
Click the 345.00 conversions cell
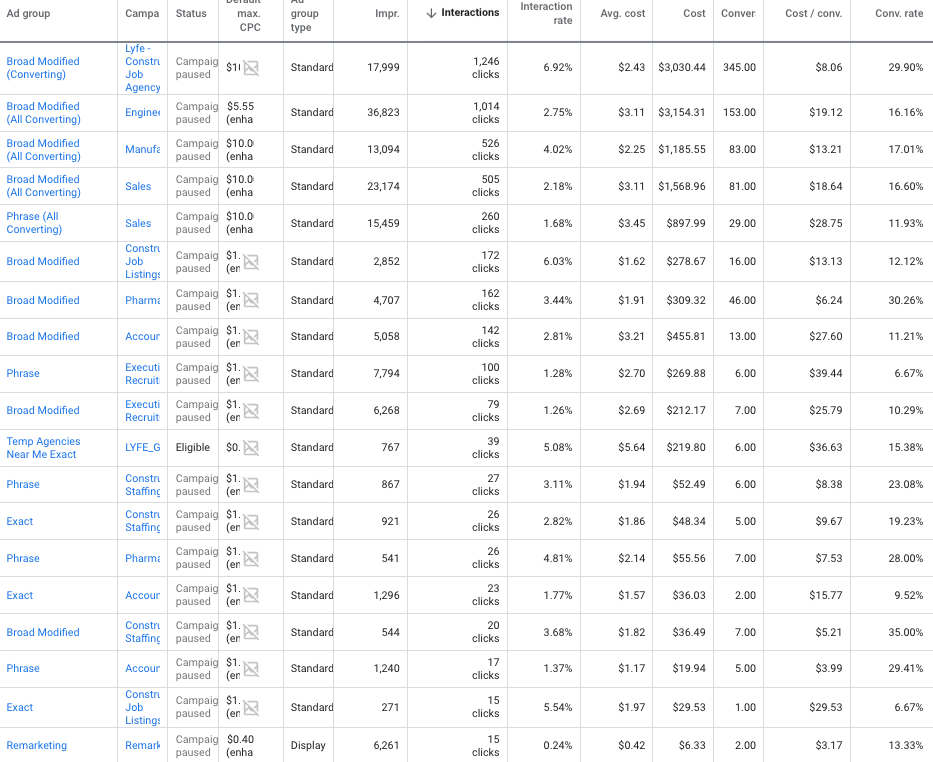[739, 67]
